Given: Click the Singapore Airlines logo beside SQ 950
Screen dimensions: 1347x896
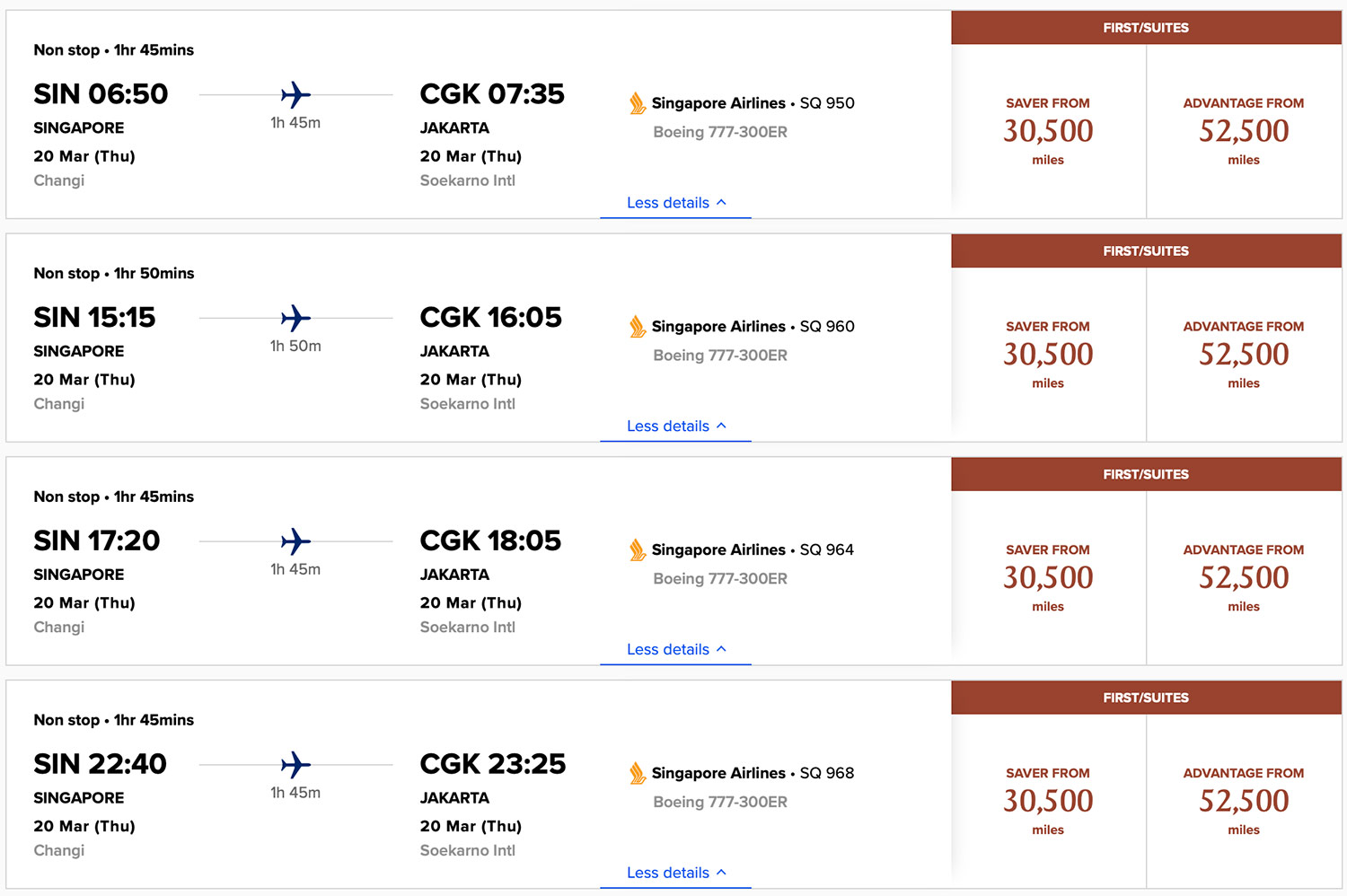Looking at the screenshot, I should (638, 104).
